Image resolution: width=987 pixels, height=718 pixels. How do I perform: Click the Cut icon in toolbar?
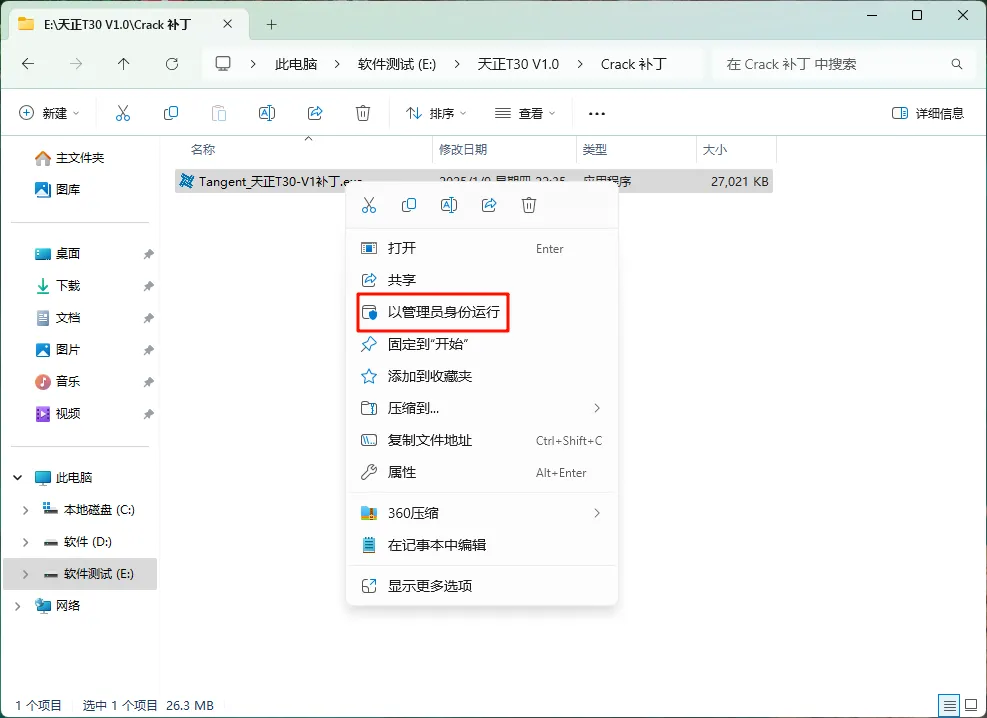[x=123, y=113]
